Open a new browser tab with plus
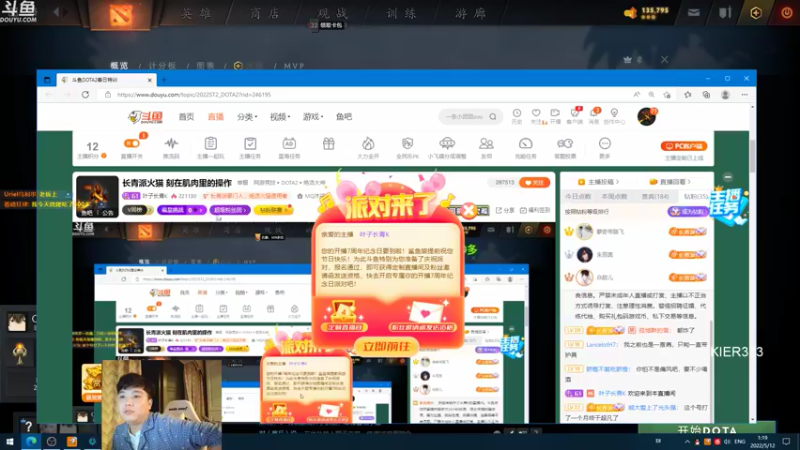 [164, 80]
